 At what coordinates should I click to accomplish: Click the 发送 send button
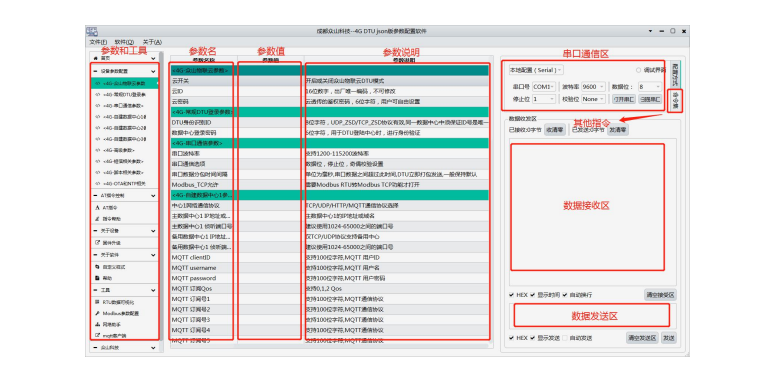[669, 338]
